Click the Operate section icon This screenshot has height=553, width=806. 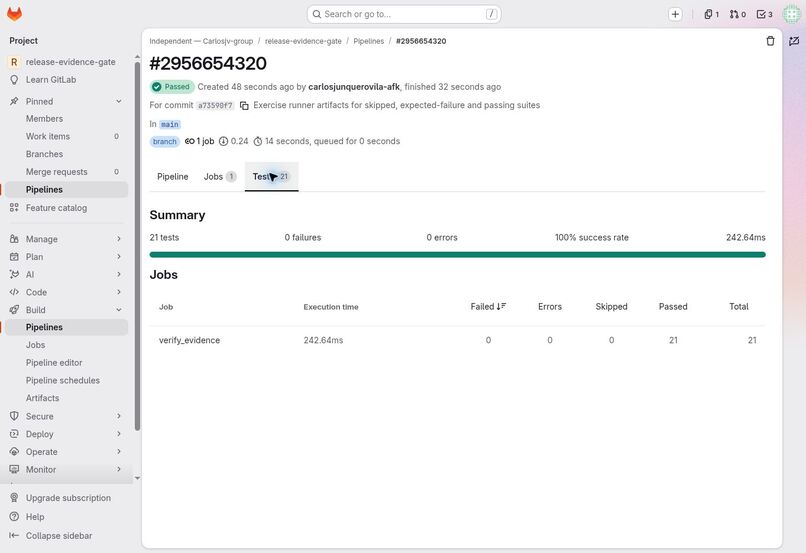(14, 452)
